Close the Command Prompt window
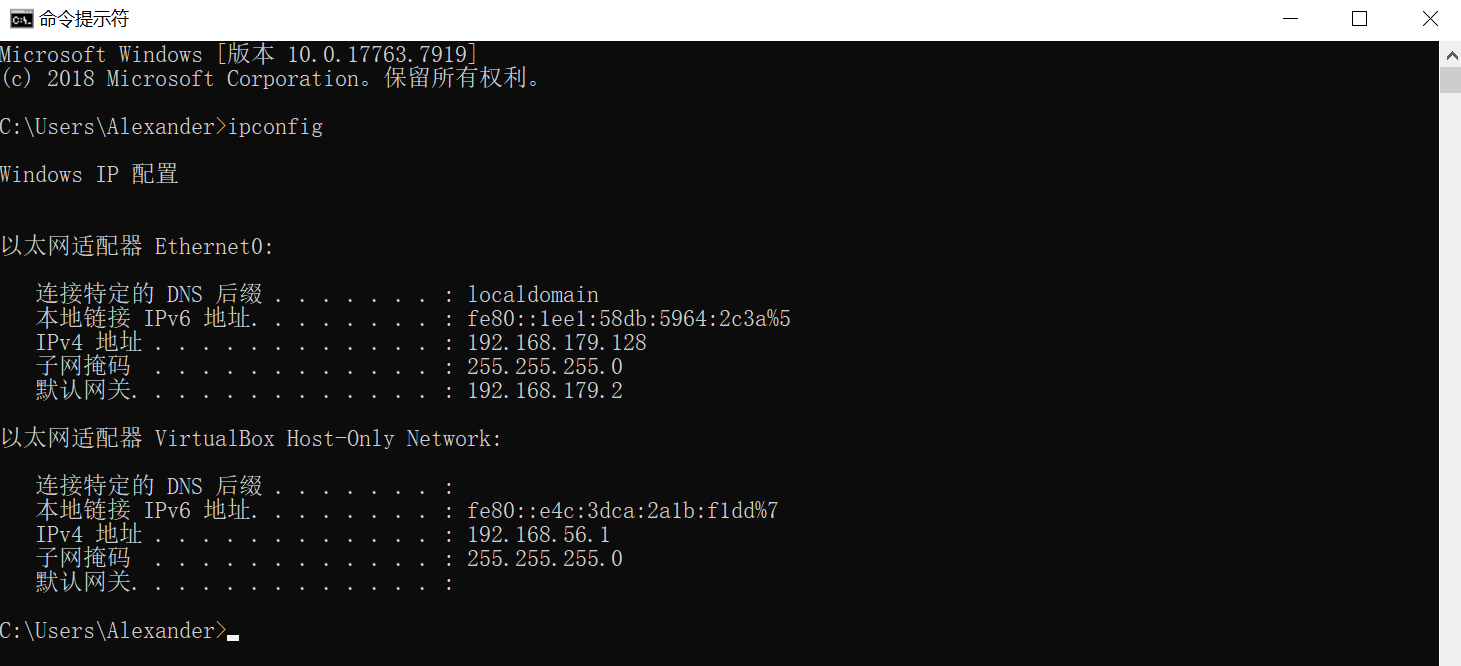The height and width of the screenshot is (666, 1461). [1429, 19]
